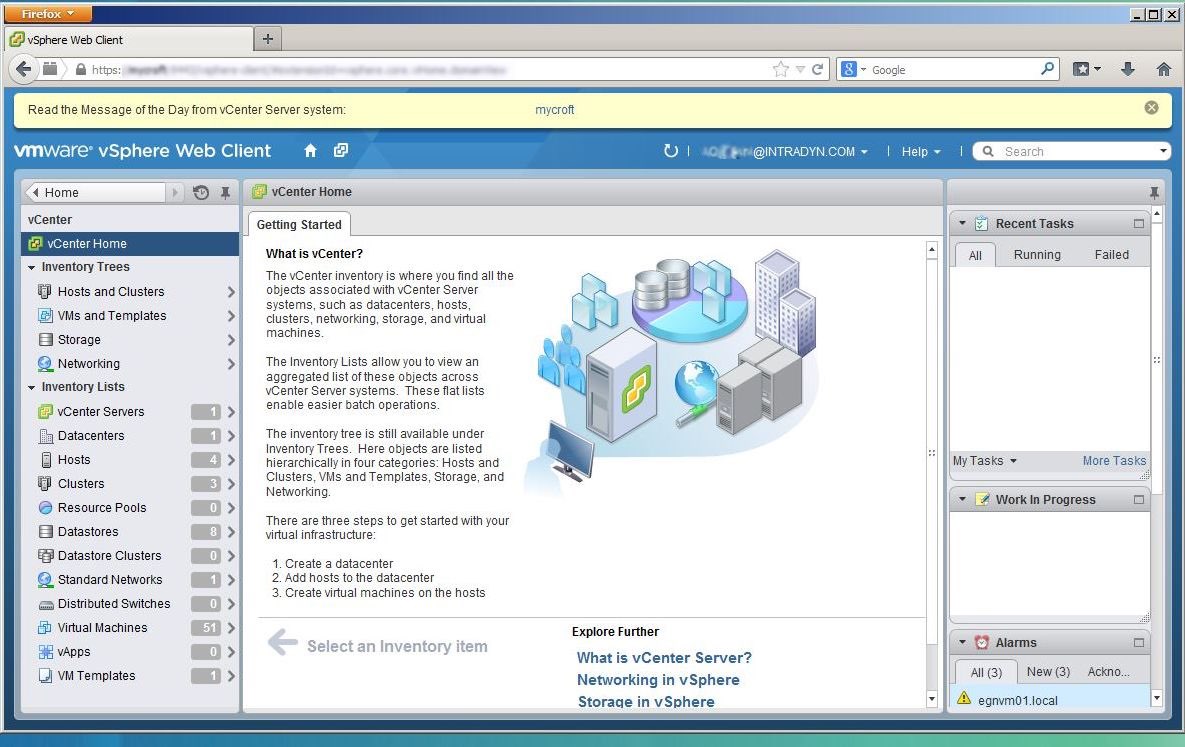Refresh the vSphere client view
This screenshot has width=1185, height=747.
click(x=670, y=150)
